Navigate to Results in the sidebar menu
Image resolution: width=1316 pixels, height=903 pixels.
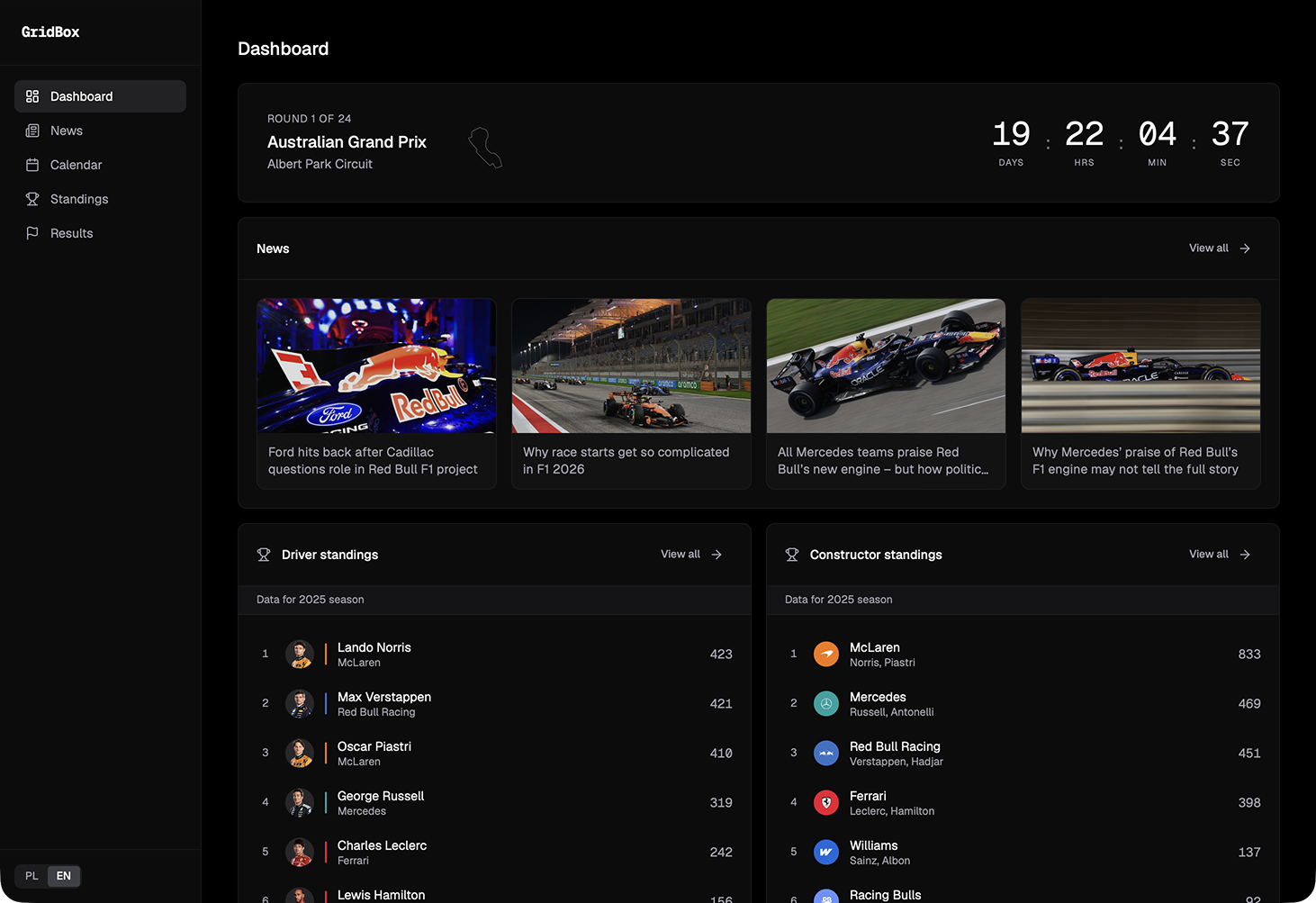72,233
